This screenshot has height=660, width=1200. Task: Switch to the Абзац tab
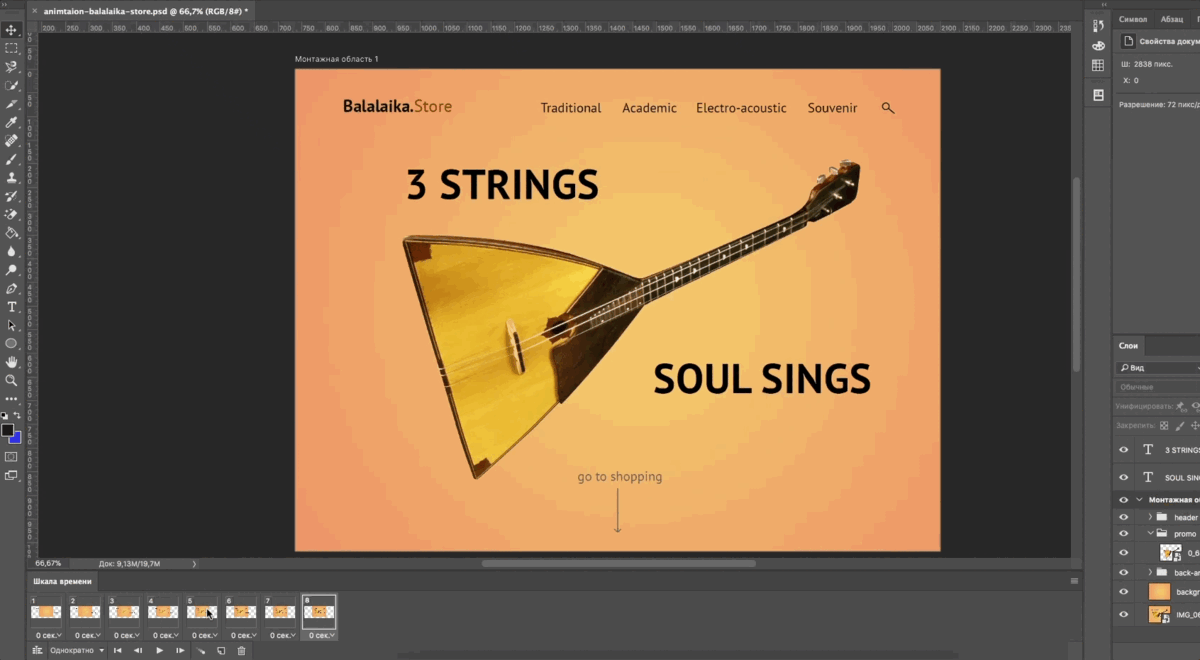tap(1171, 19)
